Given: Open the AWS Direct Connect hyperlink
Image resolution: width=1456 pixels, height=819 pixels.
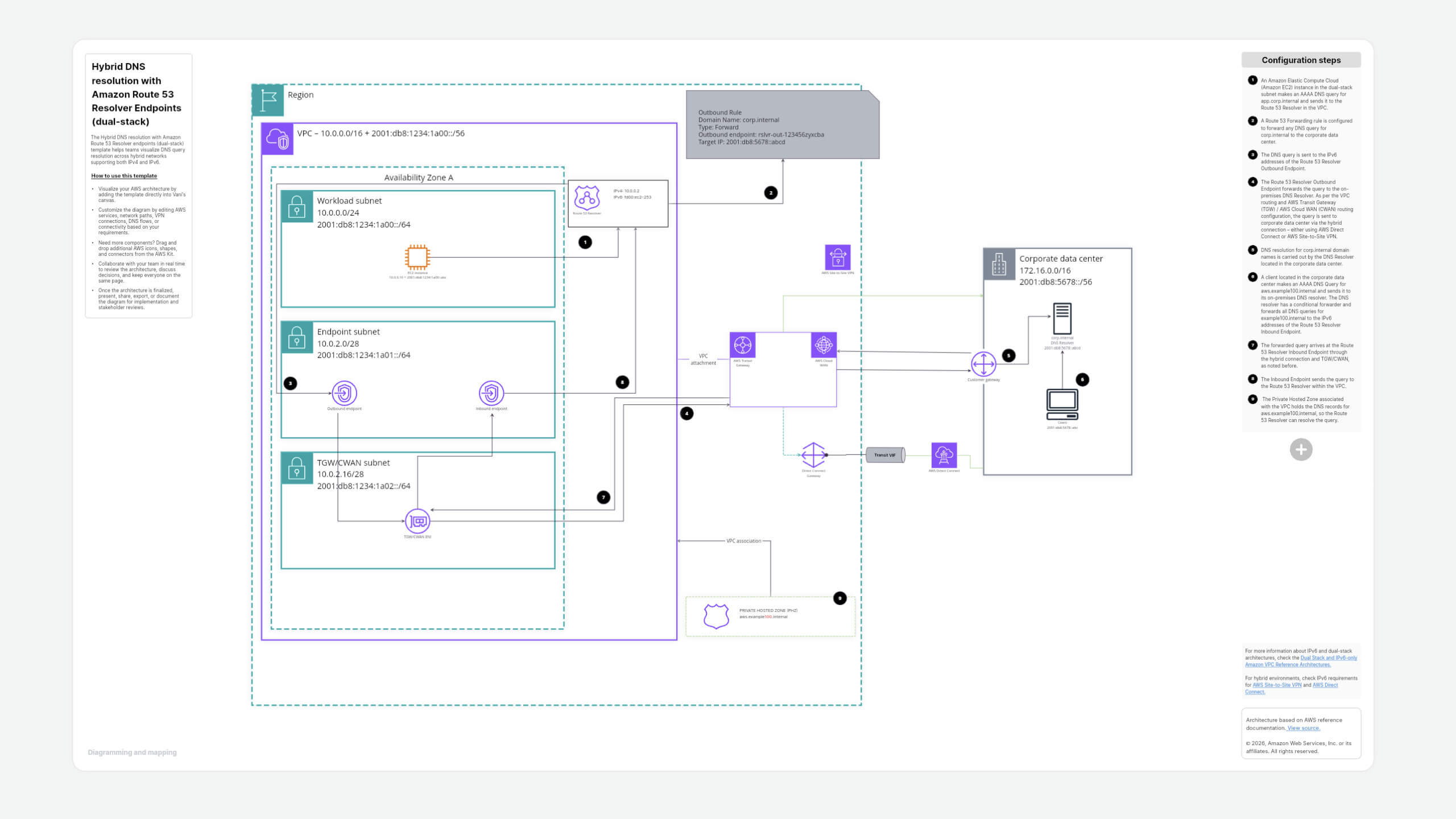Looking at the screenshot, I should coord(1292,688).
